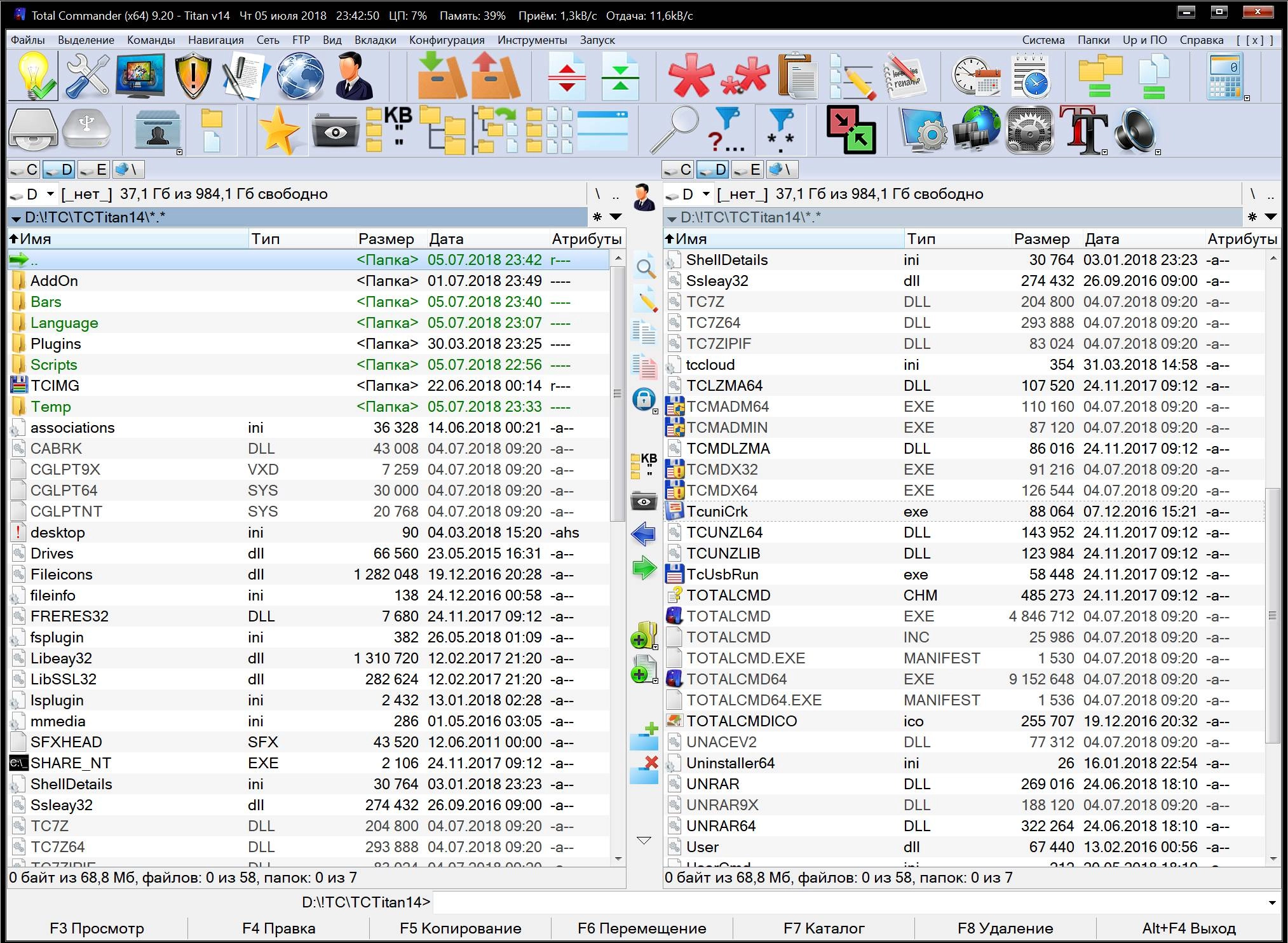The height and width of the screenshot is (943, 1288).
Task: Click the unpack files from archive icon
Action: (495, 76)
